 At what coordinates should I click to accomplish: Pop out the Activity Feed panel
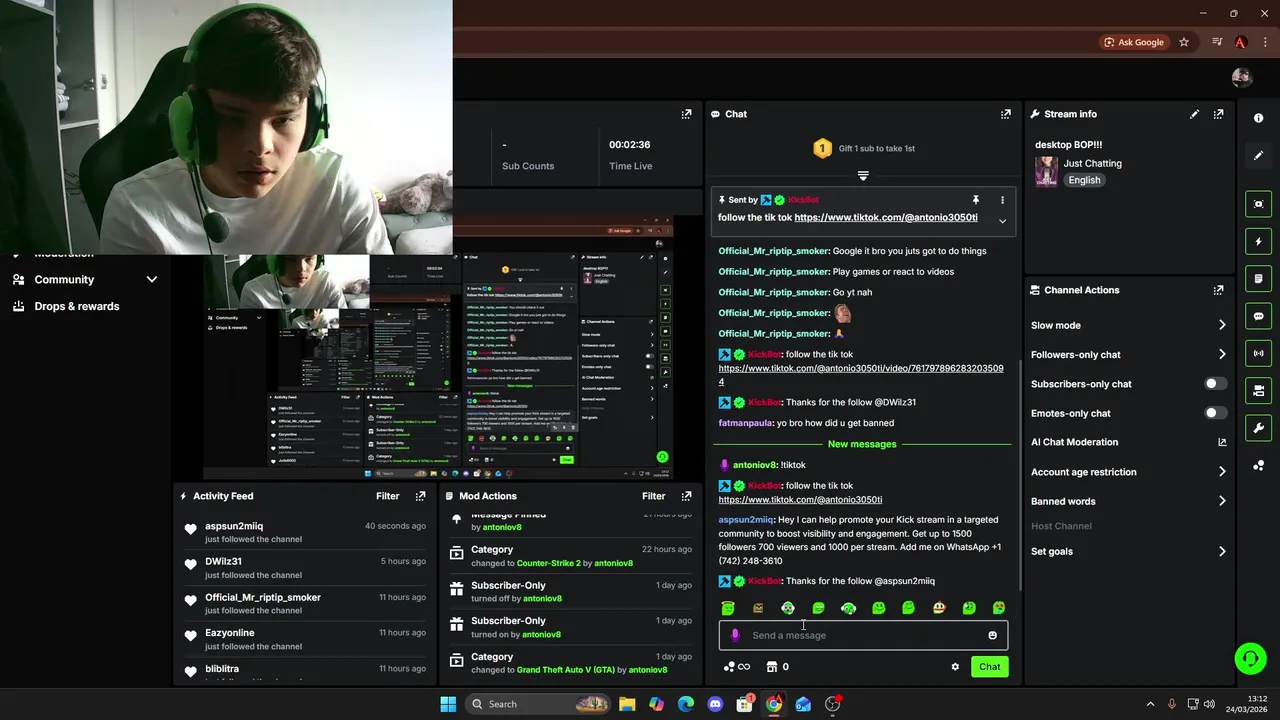point(420,496)
